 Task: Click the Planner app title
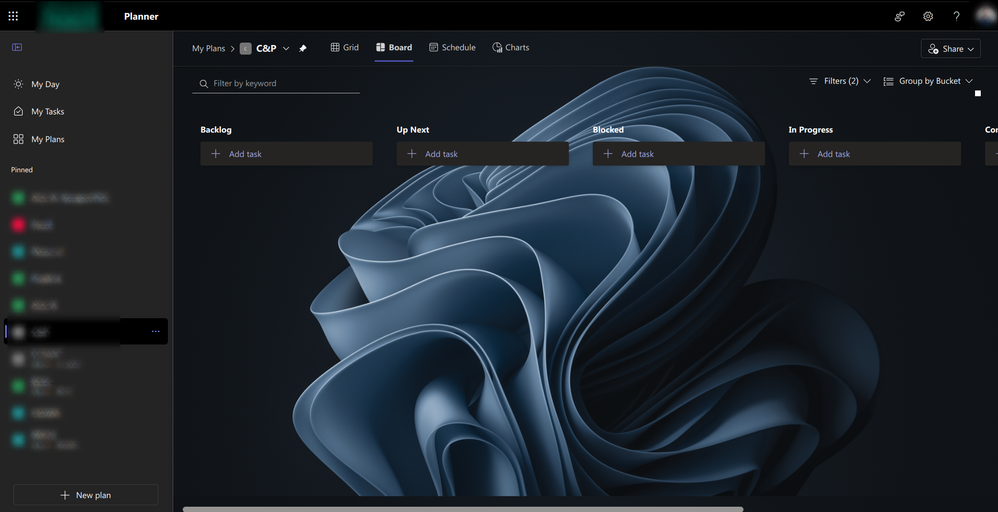pos(141,17)
